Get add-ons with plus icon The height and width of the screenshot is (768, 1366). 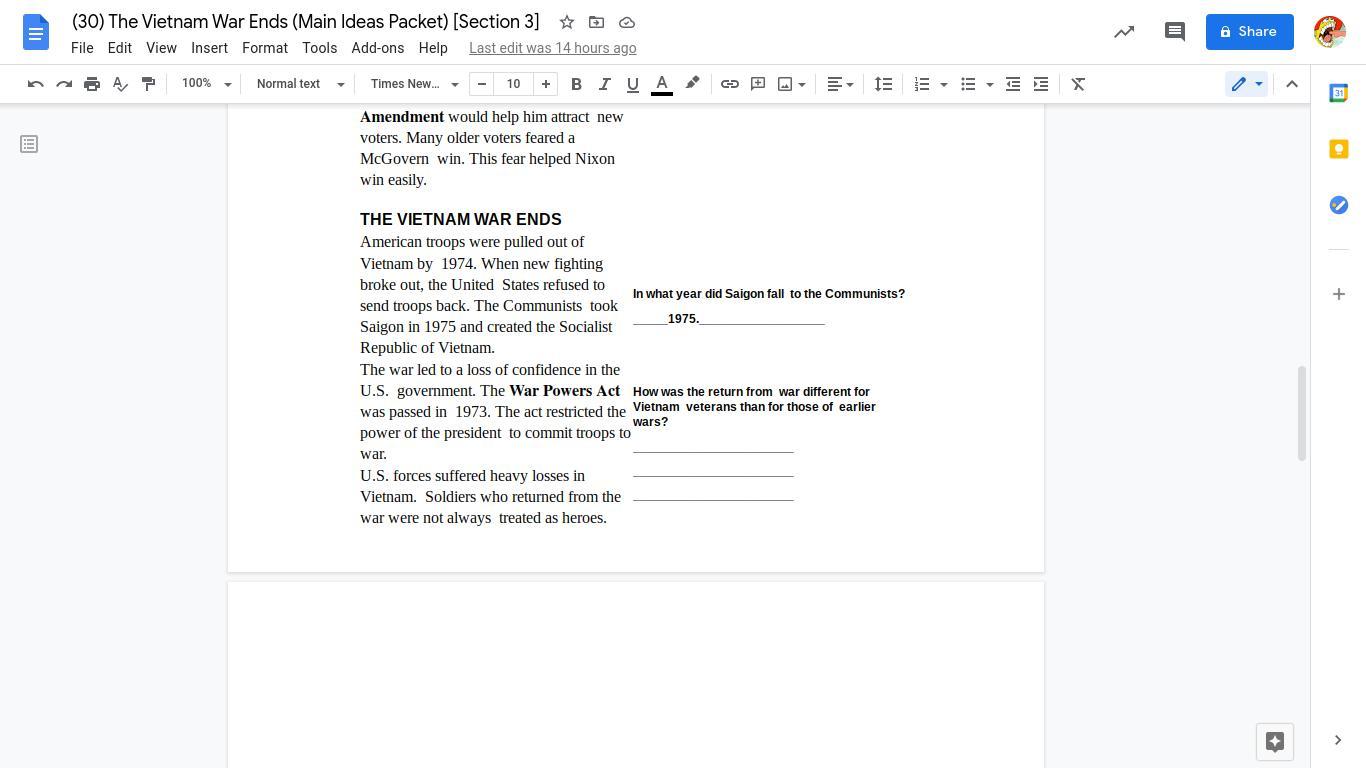[1339, 294]
